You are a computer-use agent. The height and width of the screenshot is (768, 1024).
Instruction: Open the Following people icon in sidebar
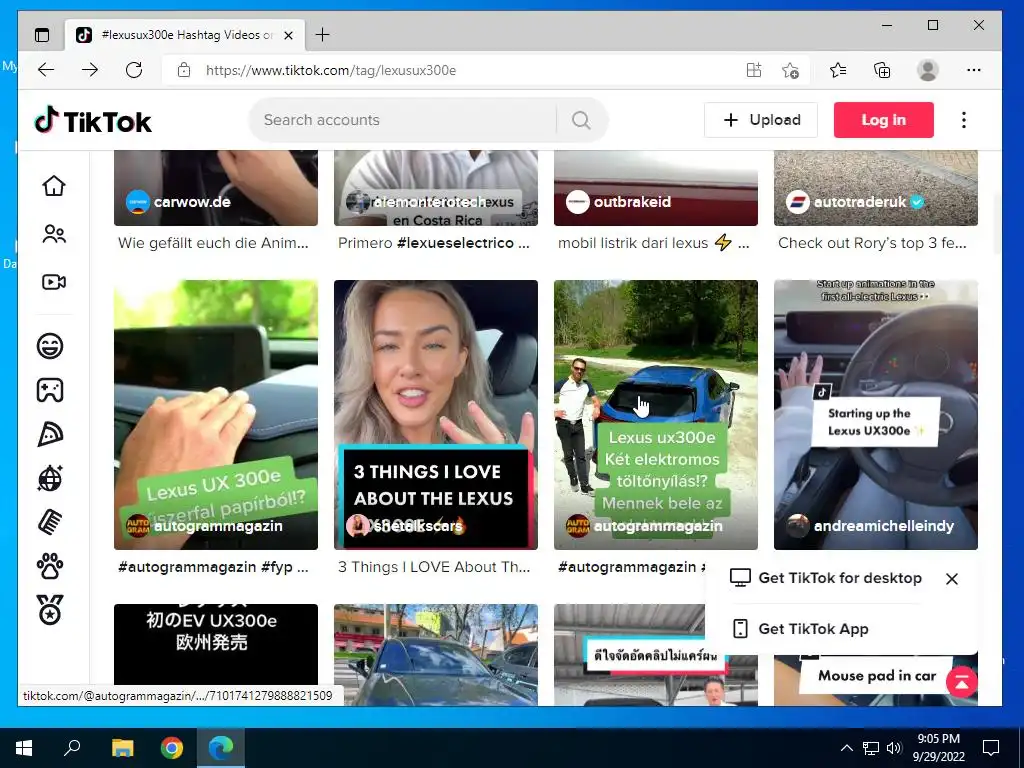click(x=54, y=234)
